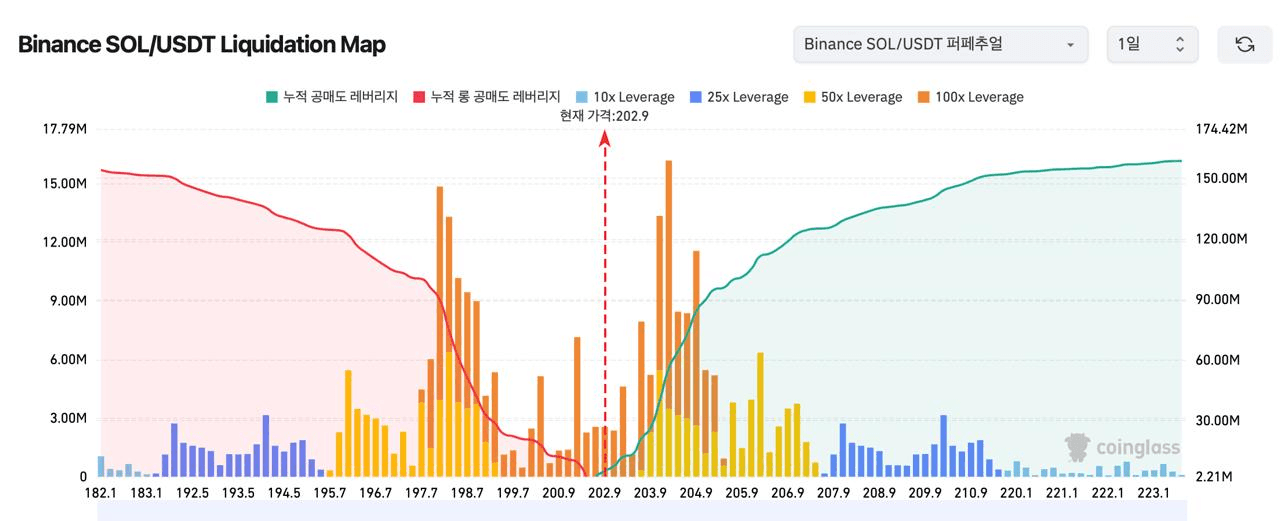The height and width of the screenshot is (521, 1280).
Task: Click the light blue 10x Leverage swatch
Action: pos(581,97)
